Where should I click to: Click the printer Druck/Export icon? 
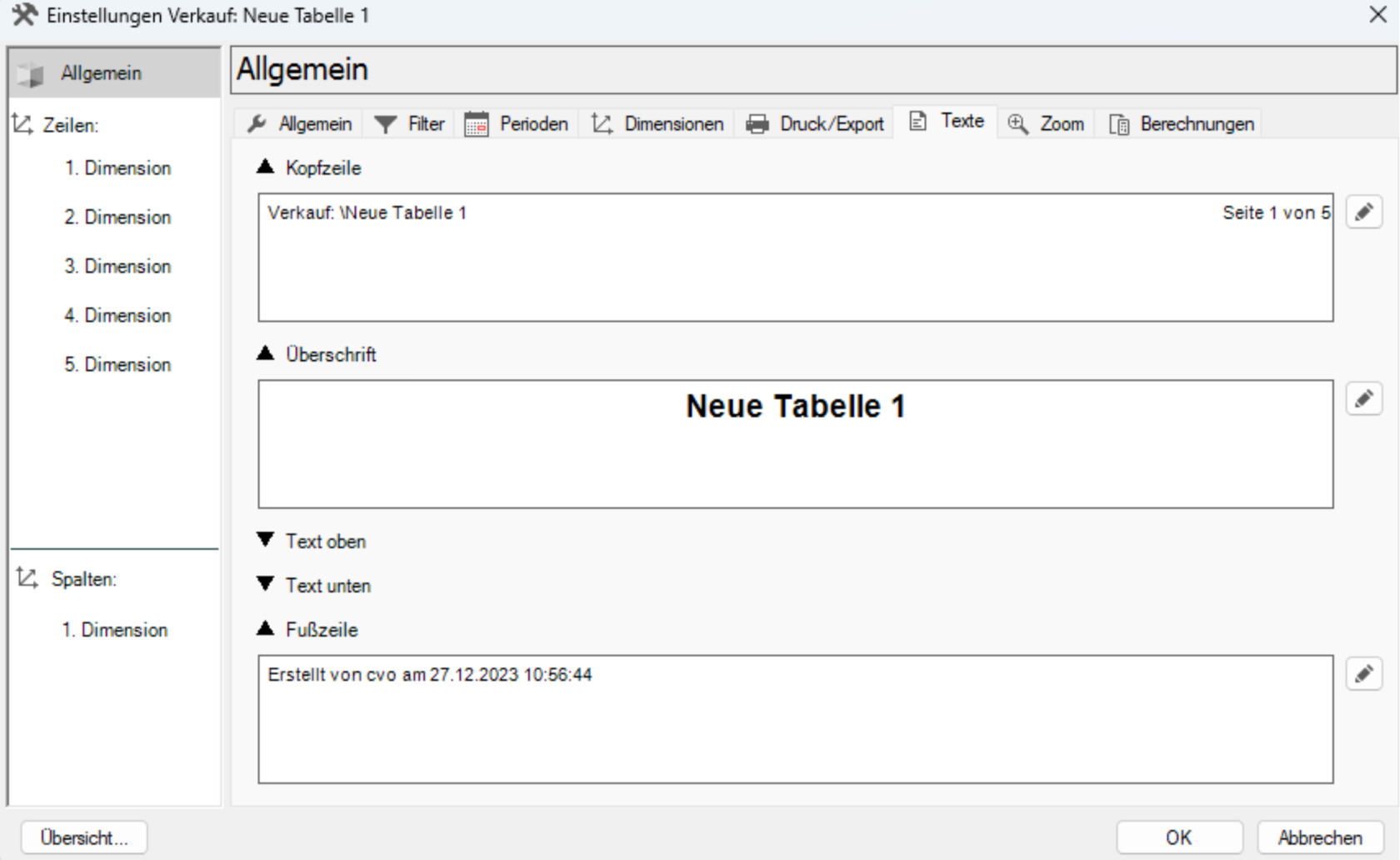click(757, 124)
